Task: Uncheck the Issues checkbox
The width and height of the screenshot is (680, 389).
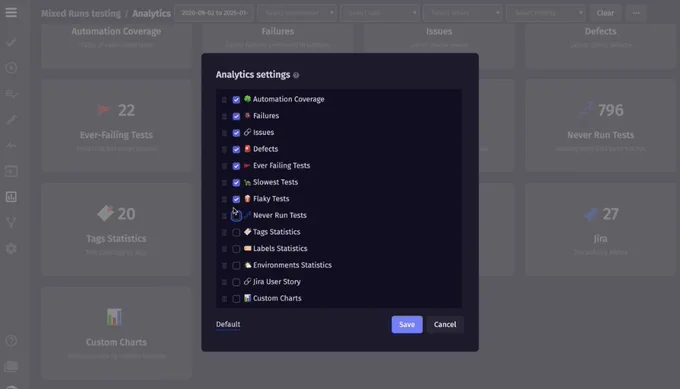Action: coord(236,133)
